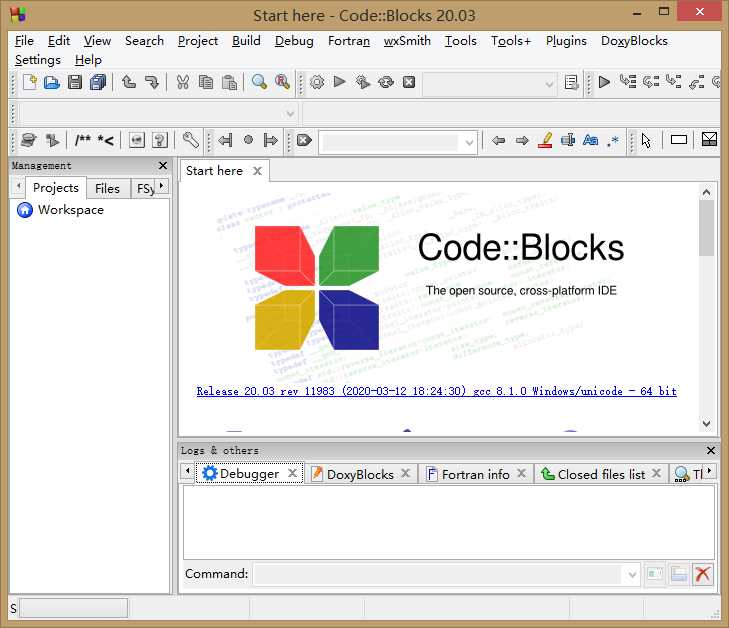Select the Projects tab
729x628 pixels.
[56, 187]
